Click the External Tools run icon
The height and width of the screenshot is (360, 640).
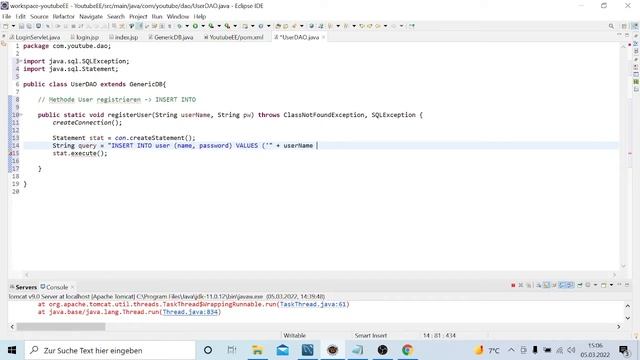pyautogui.click(x=227, y=26)
